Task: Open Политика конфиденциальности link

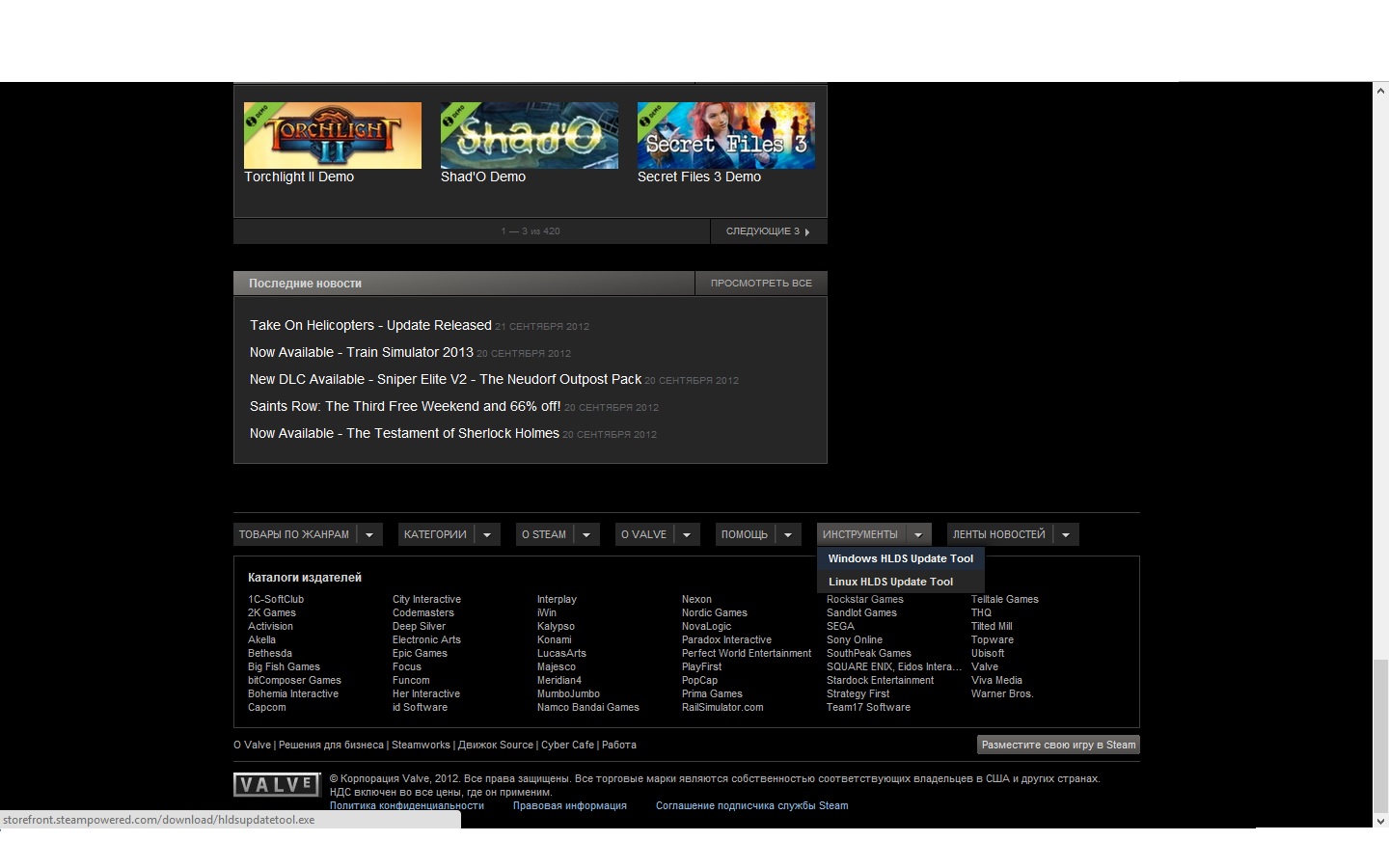Action: coord(407,805)
